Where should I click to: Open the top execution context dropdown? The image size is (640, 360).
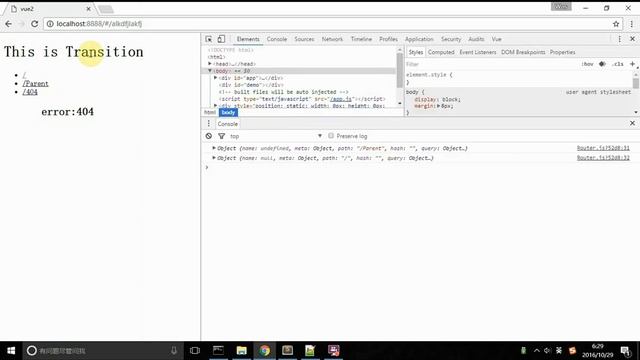point(276,136)
